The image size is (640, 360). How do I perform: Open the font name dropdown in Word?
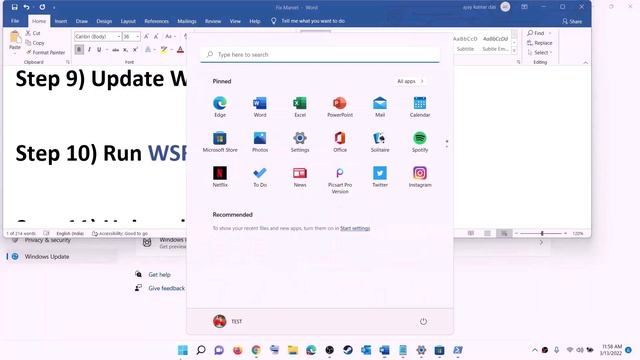(x=119, y=36)
